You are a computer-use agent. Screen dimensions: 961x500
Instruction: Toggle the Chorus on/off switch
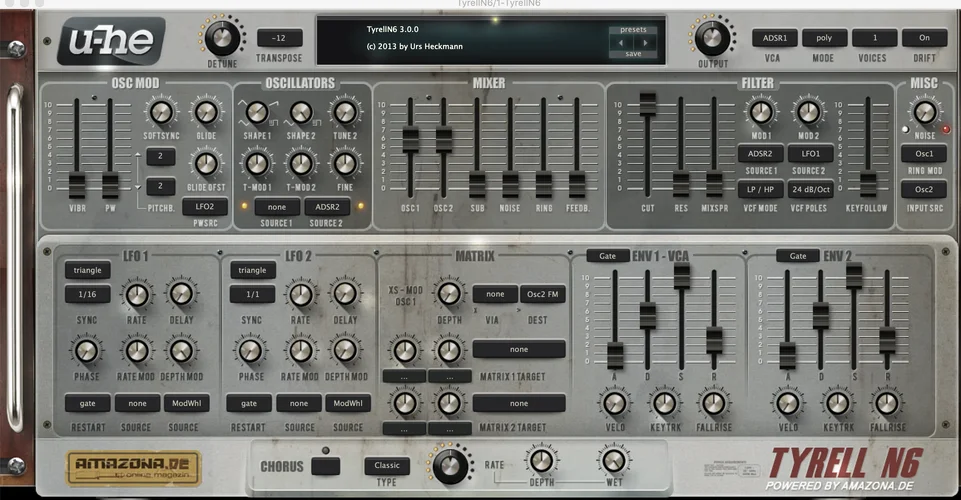pos(325,466)
